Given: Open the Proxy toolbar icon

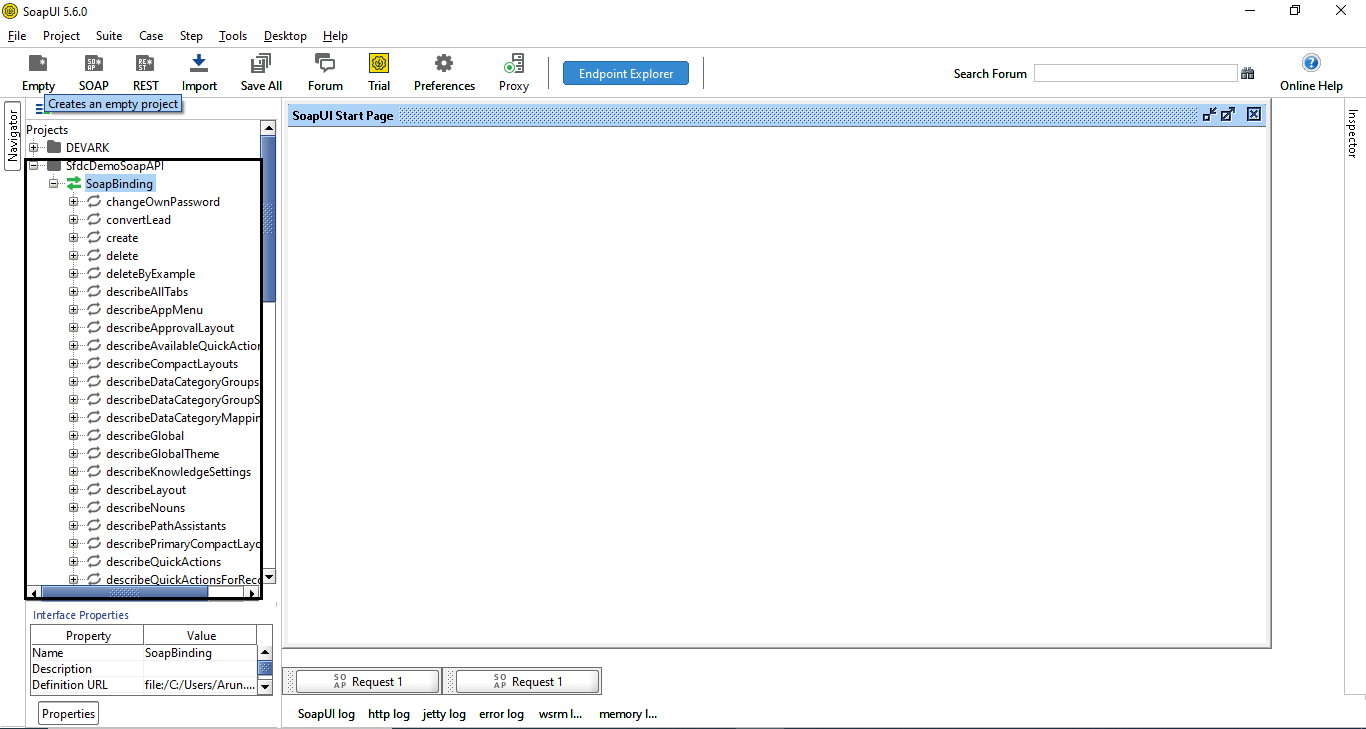Looking at the screenshot, I should pos(514,72).
